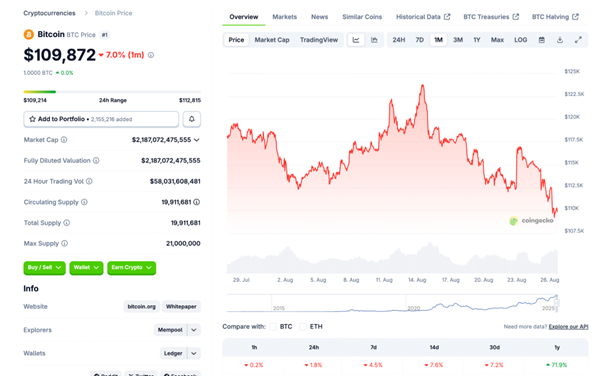
Task: Enable the BTC compare checkbox
Action: tap(273, 327)
